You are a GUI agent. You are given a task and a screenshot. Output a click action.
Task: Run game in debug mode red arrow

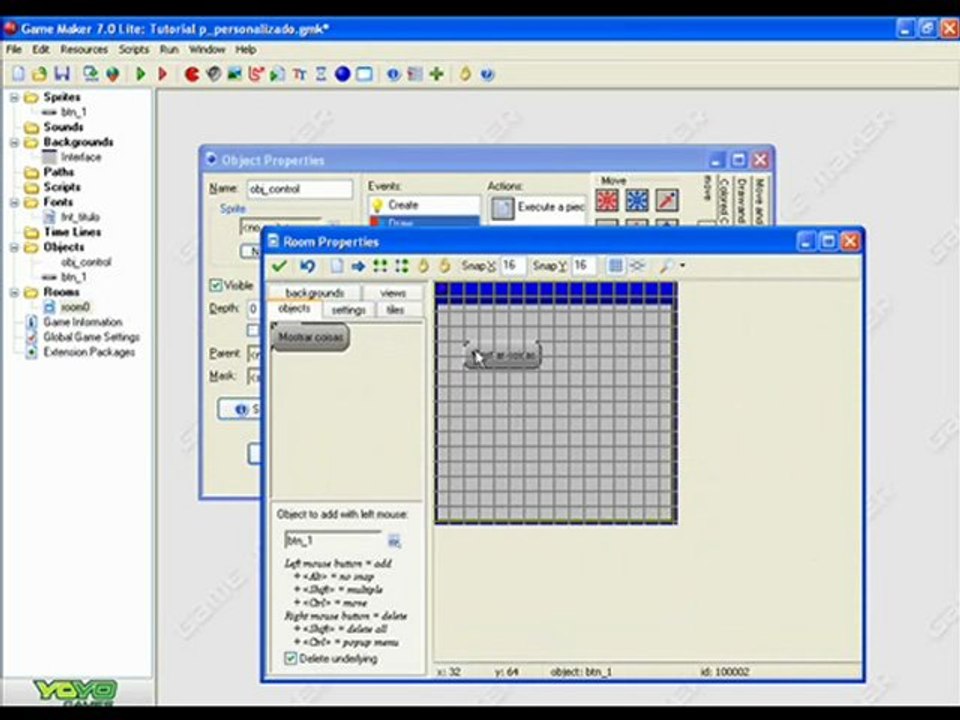click(x=163, y=74)
